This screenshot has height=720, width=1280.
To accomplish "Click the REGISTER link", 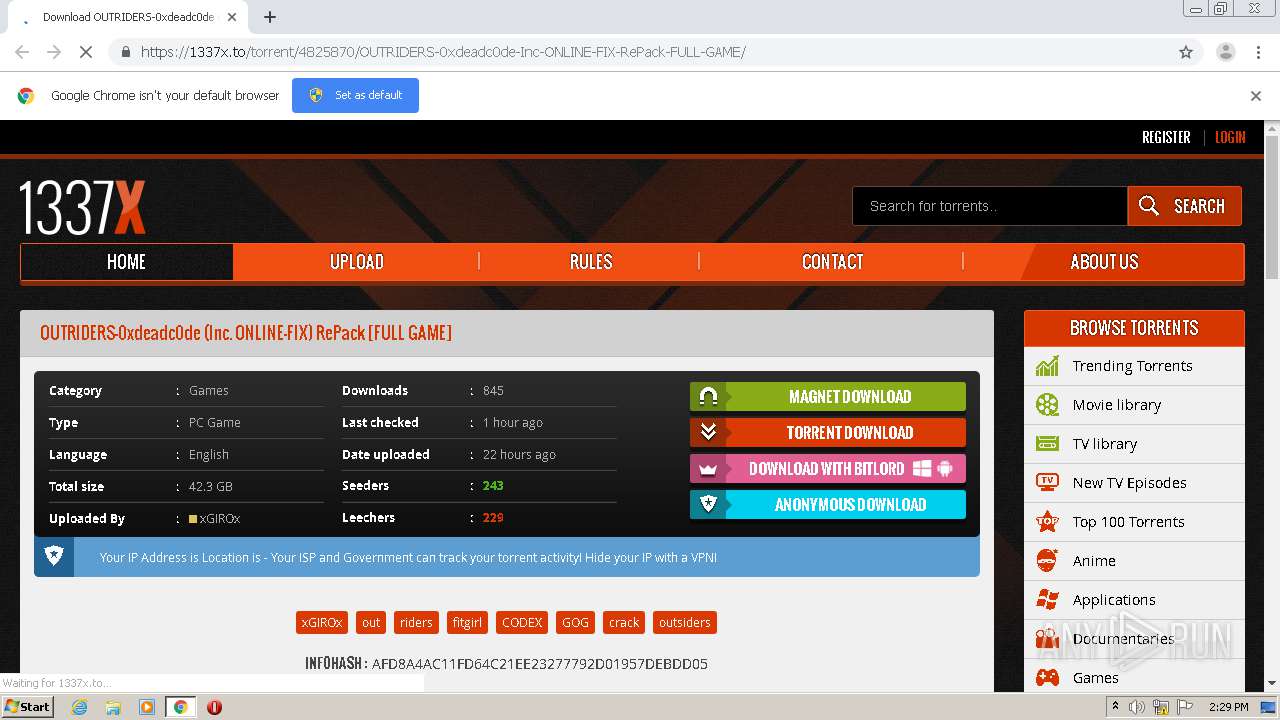I will pyautogui.click(x=1166, y=138).
